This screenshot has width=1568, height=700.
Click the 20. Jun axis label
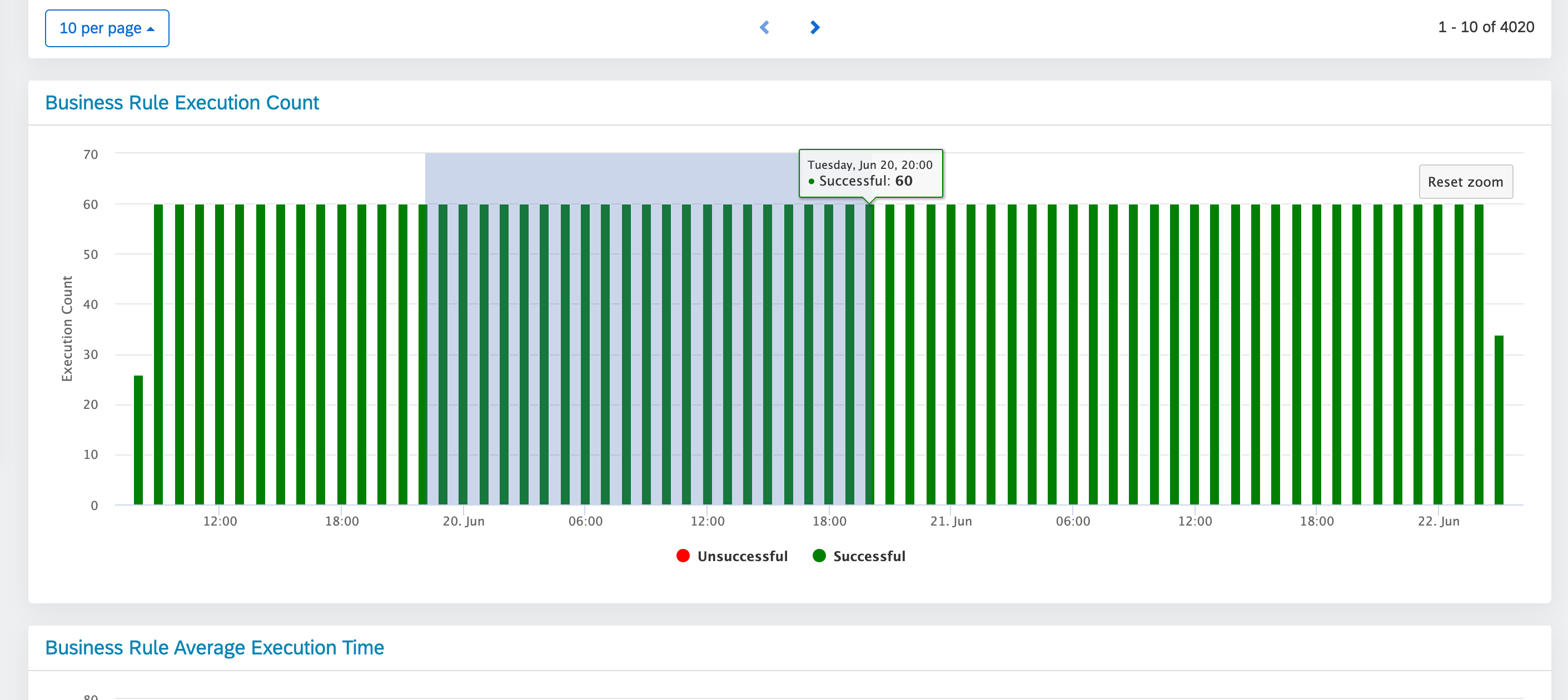pyautogui.click(x=463, y=521)
